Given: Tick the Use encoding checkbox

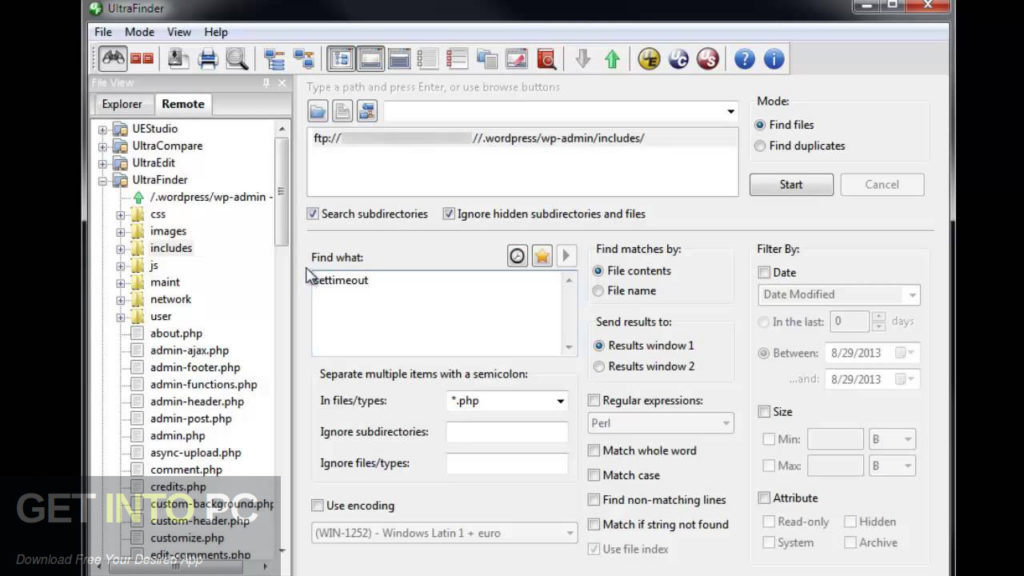Looking at the screenshot, I should (x=317, y=505).
